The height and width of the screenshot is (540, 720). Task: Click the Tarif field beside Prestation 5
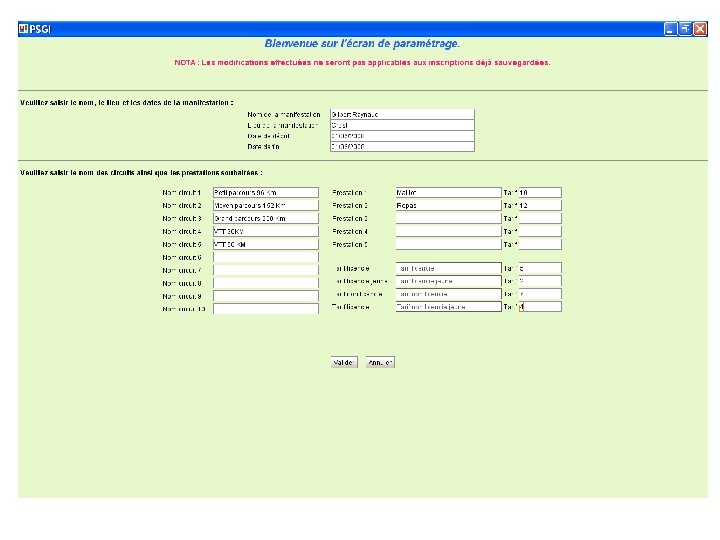coord(540,244)
